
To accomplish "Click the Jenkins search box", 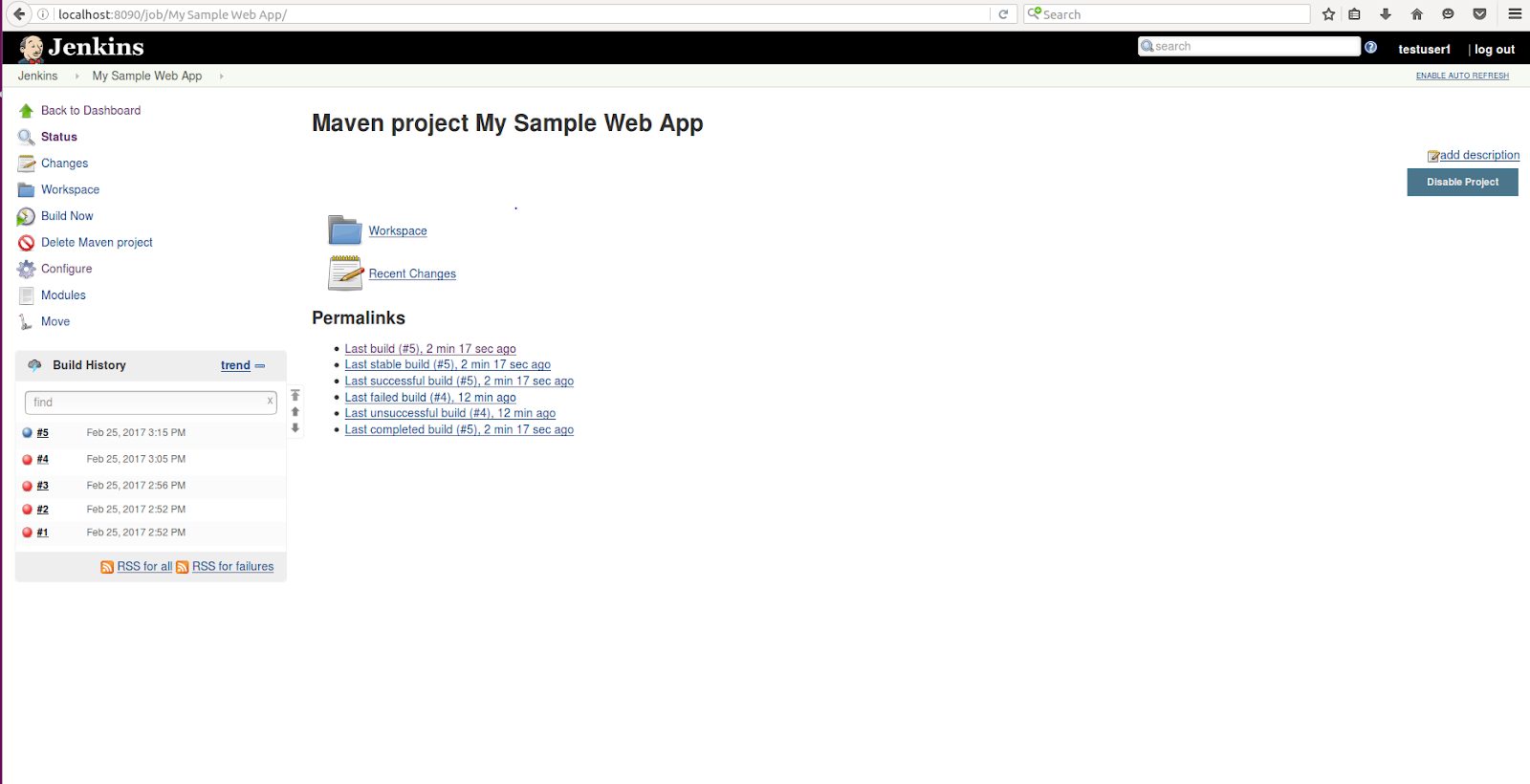I will [1249, 46].
